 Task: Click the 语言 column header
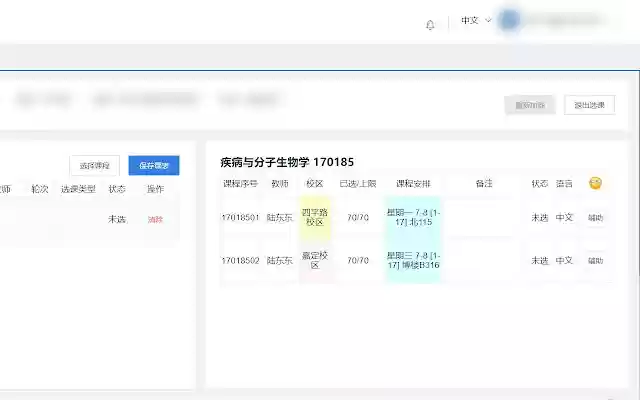(x=564, y=184)
